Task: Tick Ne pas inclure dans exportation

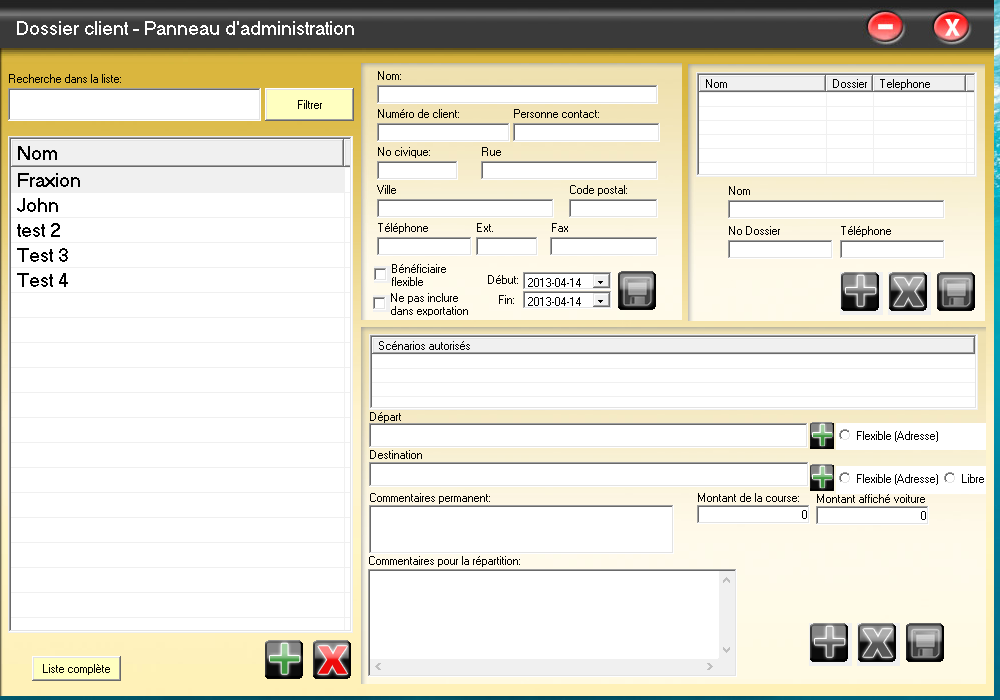Action: click(x=379, y=303)
